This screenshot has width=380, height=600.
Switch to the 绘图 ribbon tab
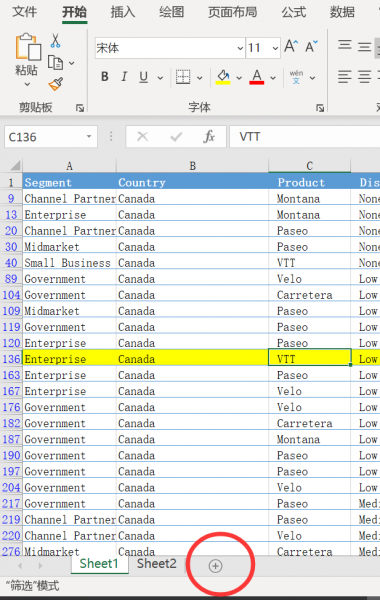(x=171, y=12)
